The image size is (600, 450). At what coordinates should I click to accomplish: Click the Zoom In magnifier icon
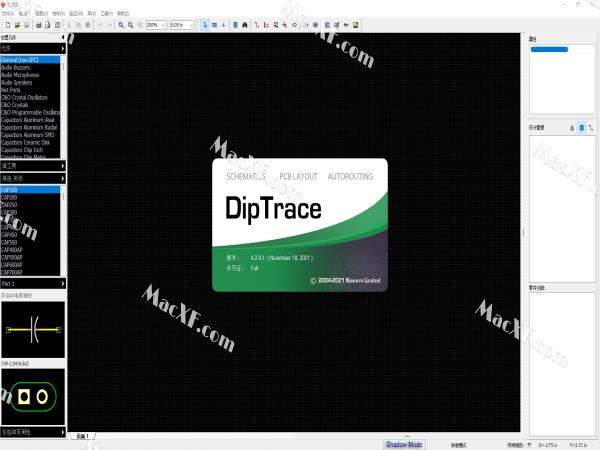coord(121,25)
